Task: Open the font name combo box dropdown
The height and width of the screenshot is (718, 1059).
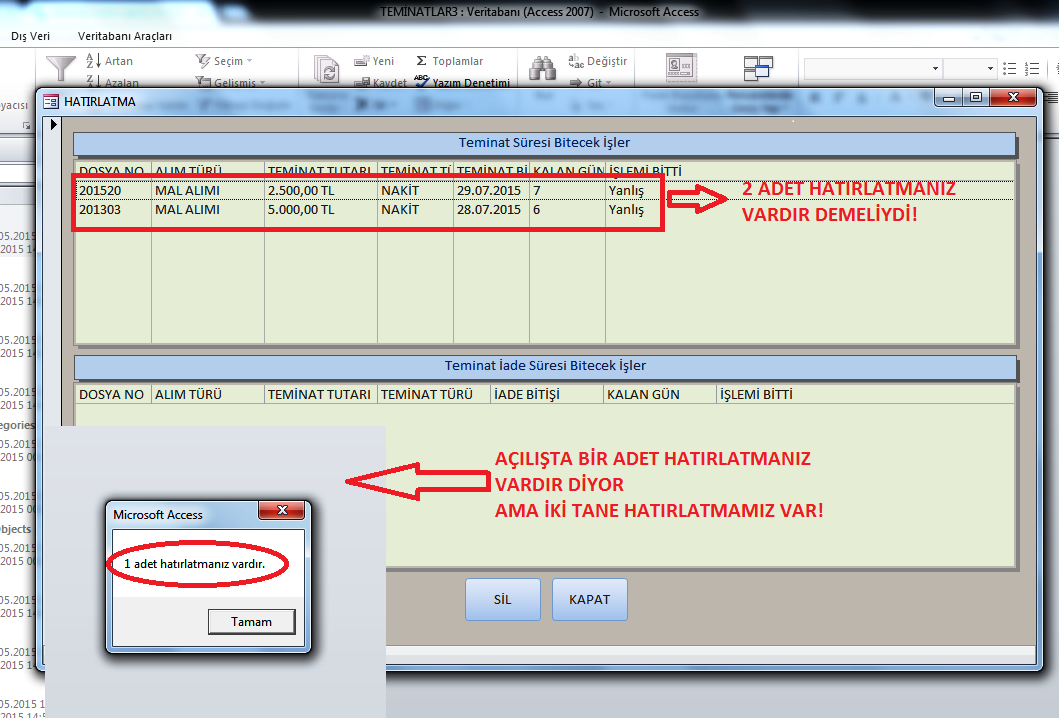Action: [x=935, y=68]
